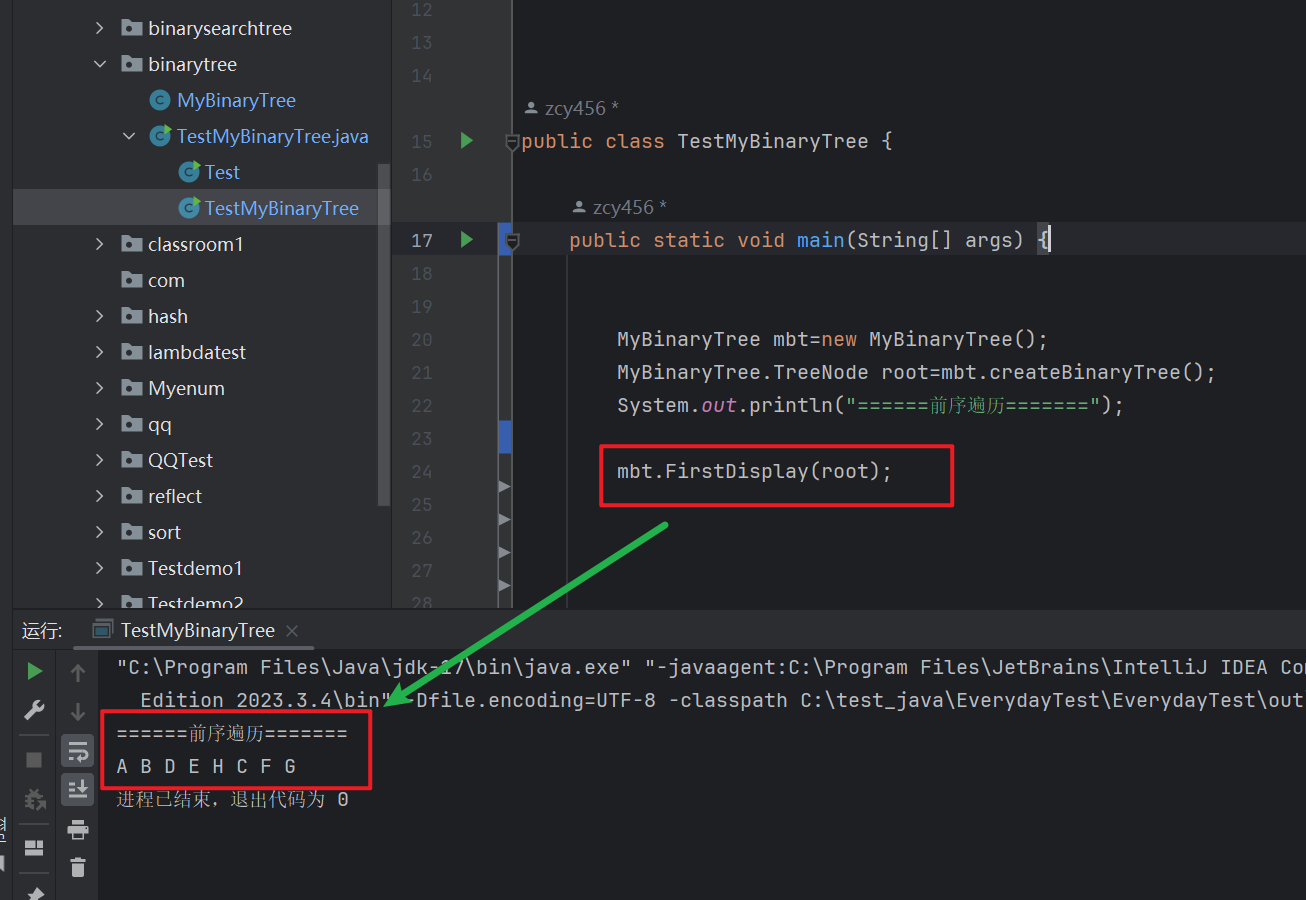Clear the console with the trash icon
This screenshot has height=900, width=1306.
78,867
